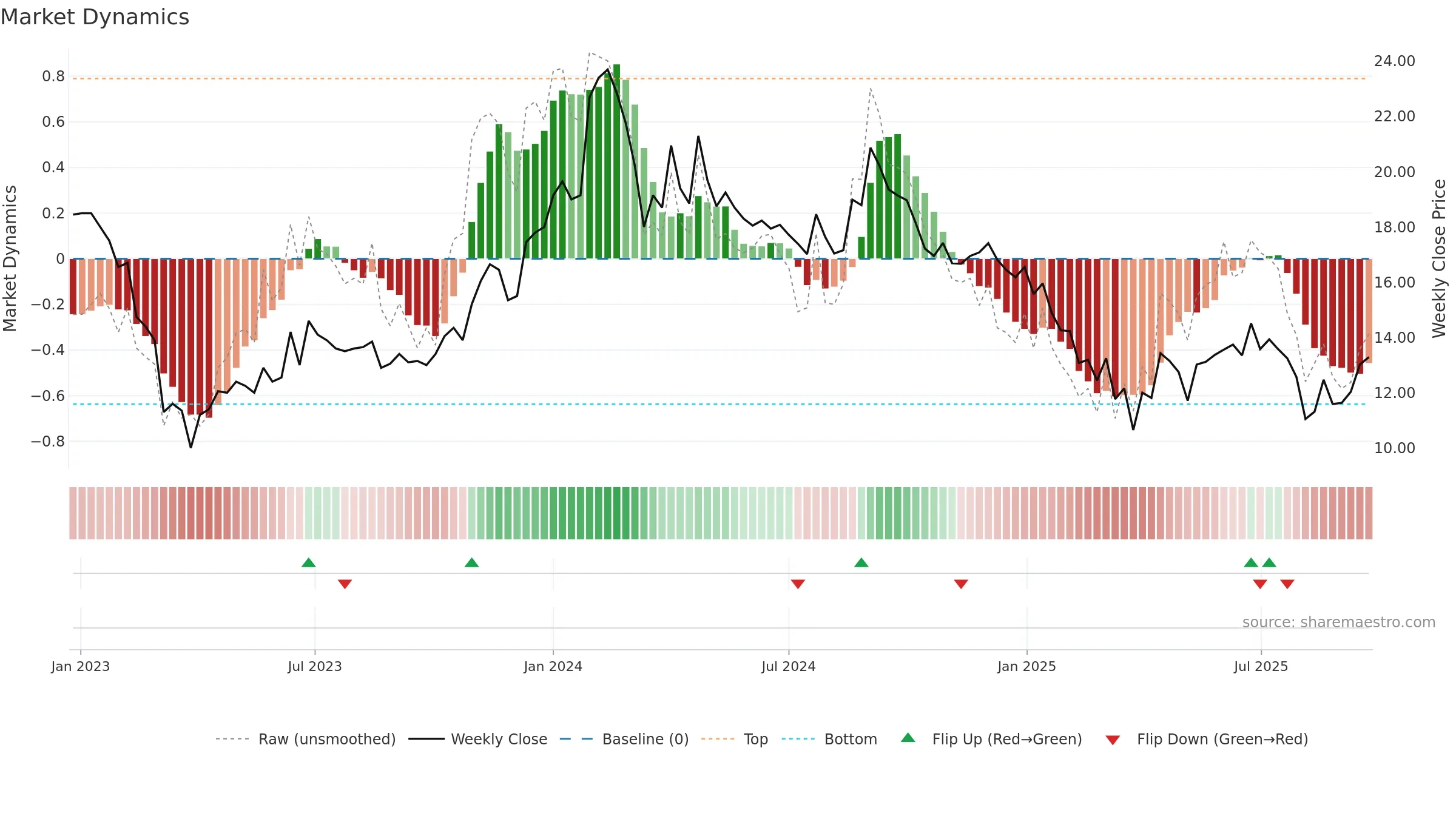Click the Weekly Close Price axis title

click(1439, 258)
